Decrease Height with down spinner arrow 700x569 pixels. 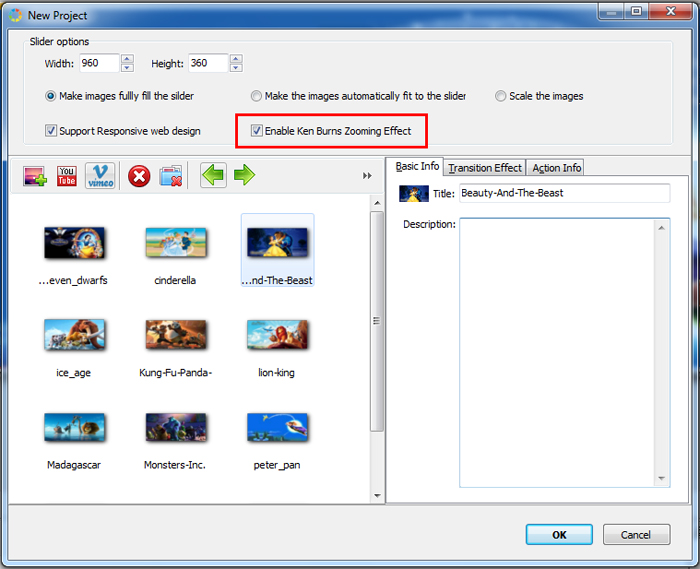[236, 67]
